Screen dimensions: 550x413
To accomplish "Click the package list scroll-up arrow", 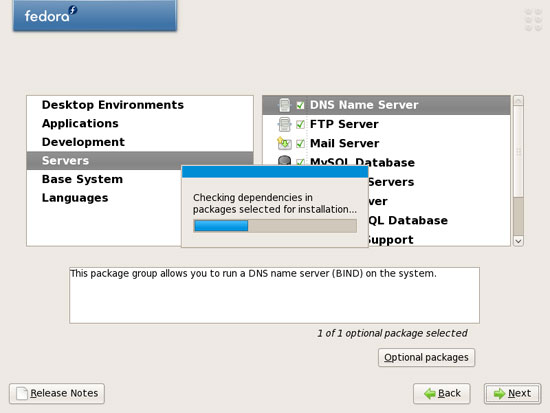I will [x=518, y=101].
